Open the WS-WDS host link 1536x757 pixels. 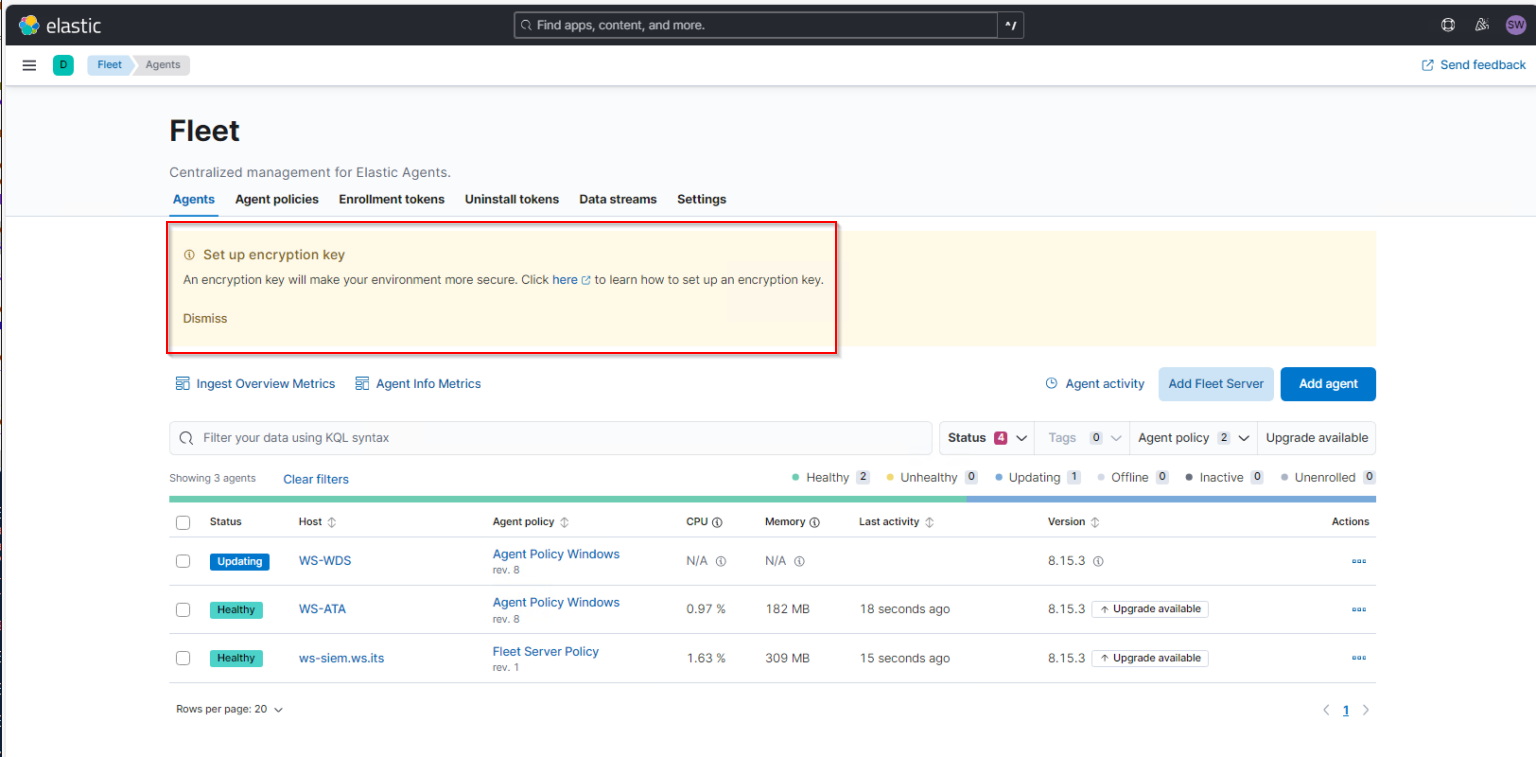pos(325,561)
